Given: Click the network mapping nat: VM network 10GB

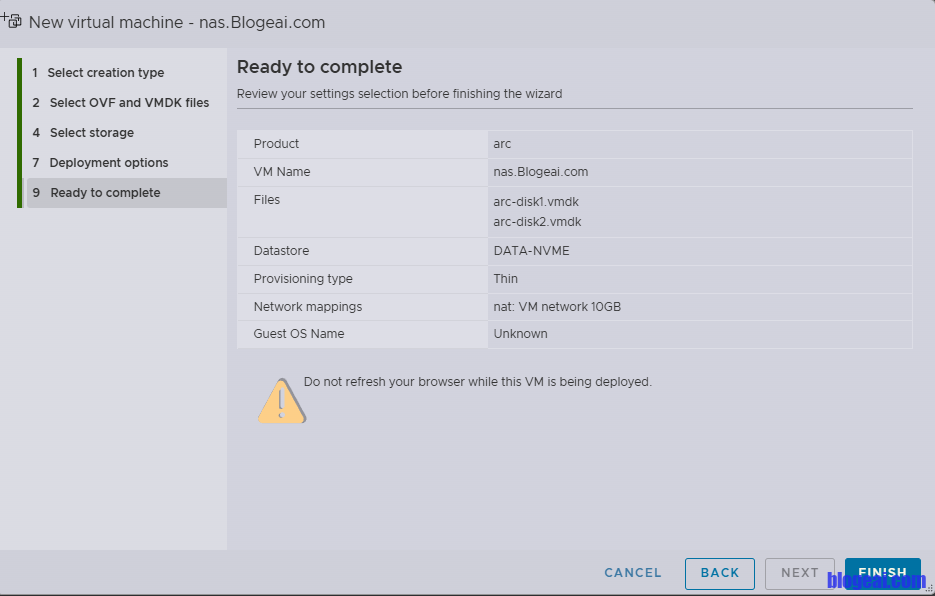Looking at the screenshot, I should [x=557, y=307].
